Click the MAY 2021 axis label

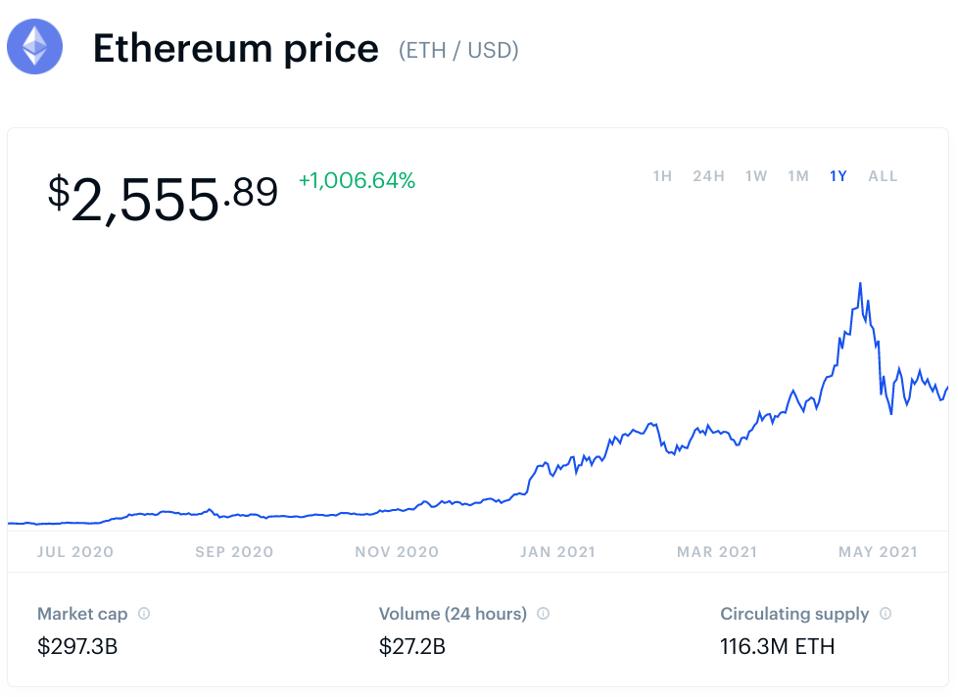pos(877,551)
